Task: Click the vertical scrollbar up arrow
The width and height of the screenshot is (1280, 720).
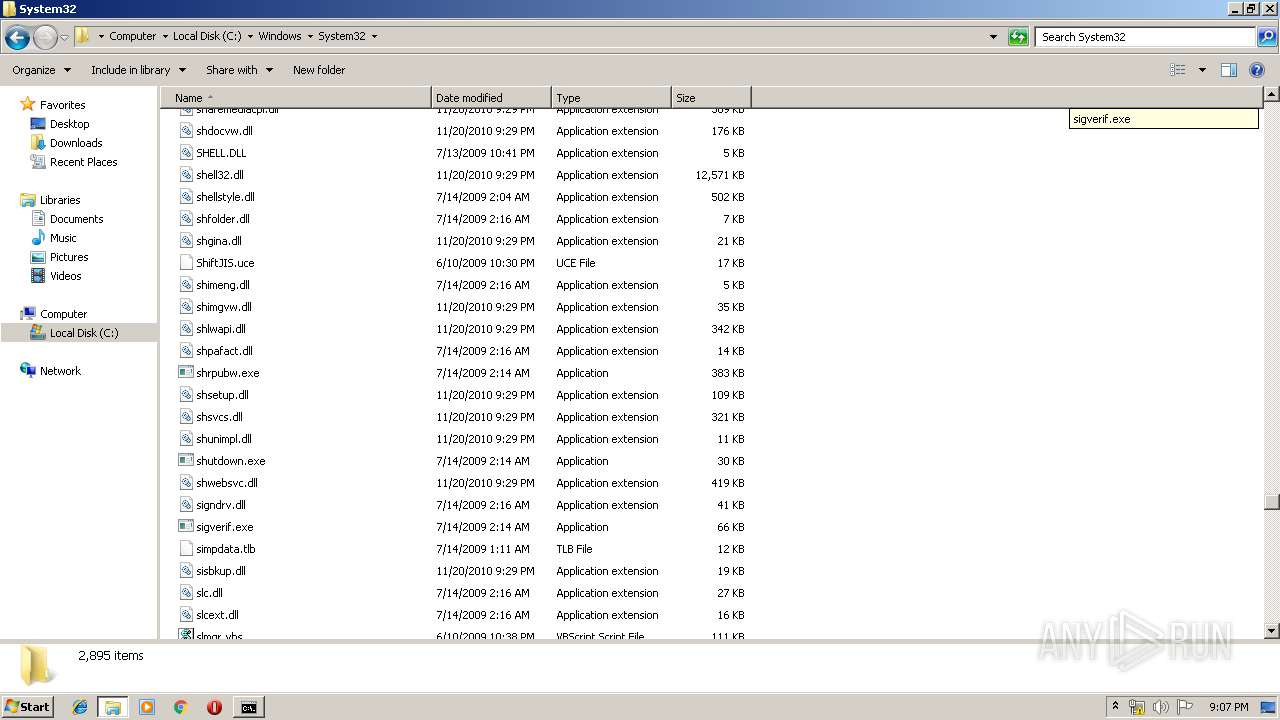Action: [1271, 96]
